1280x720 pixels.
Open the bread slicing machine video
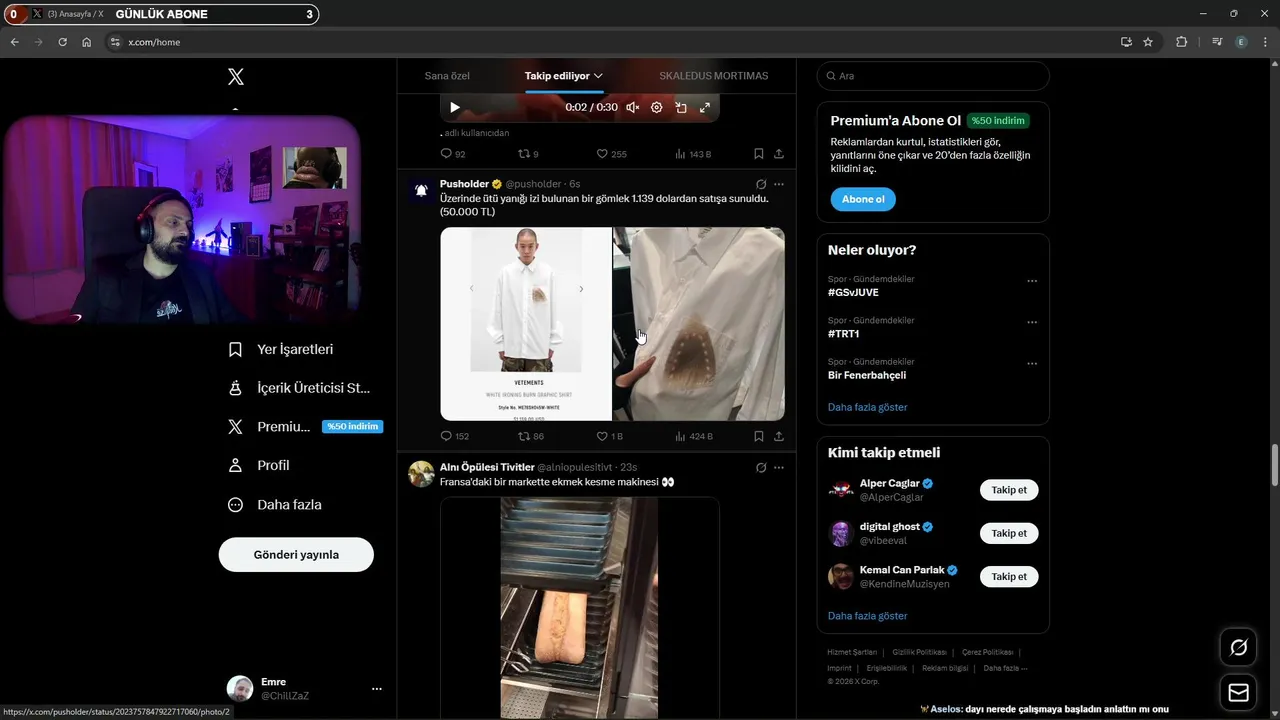(x=579, y=608)
